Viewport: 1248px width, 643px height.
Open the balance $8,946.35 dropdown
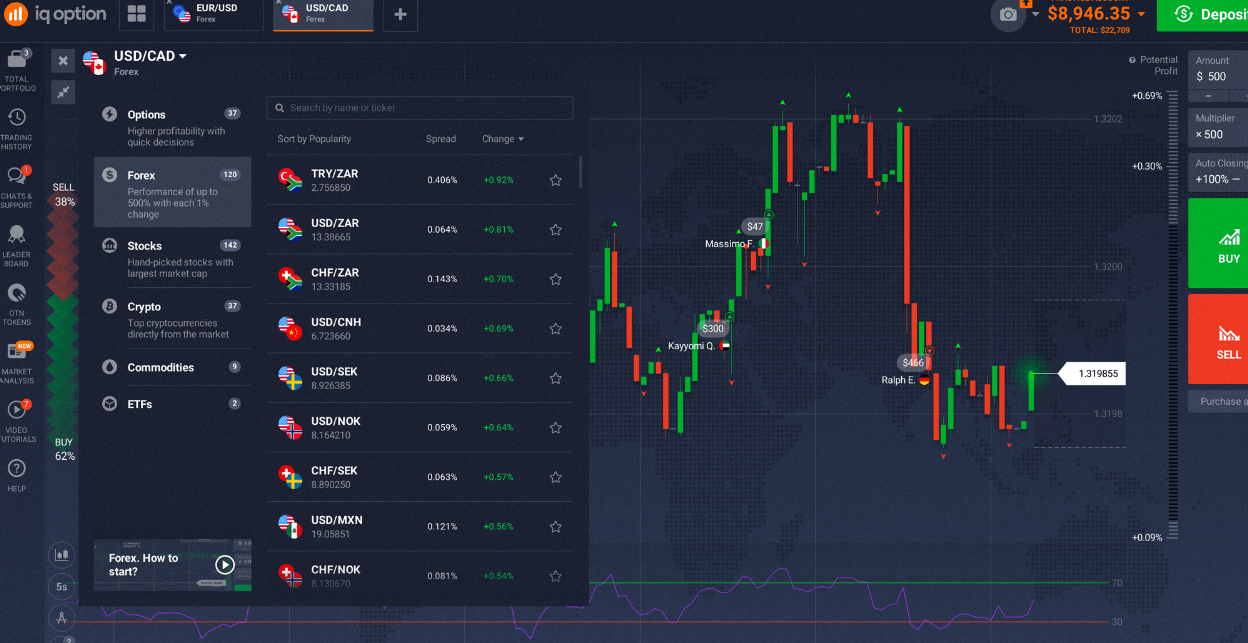[x=1141, y=14]
